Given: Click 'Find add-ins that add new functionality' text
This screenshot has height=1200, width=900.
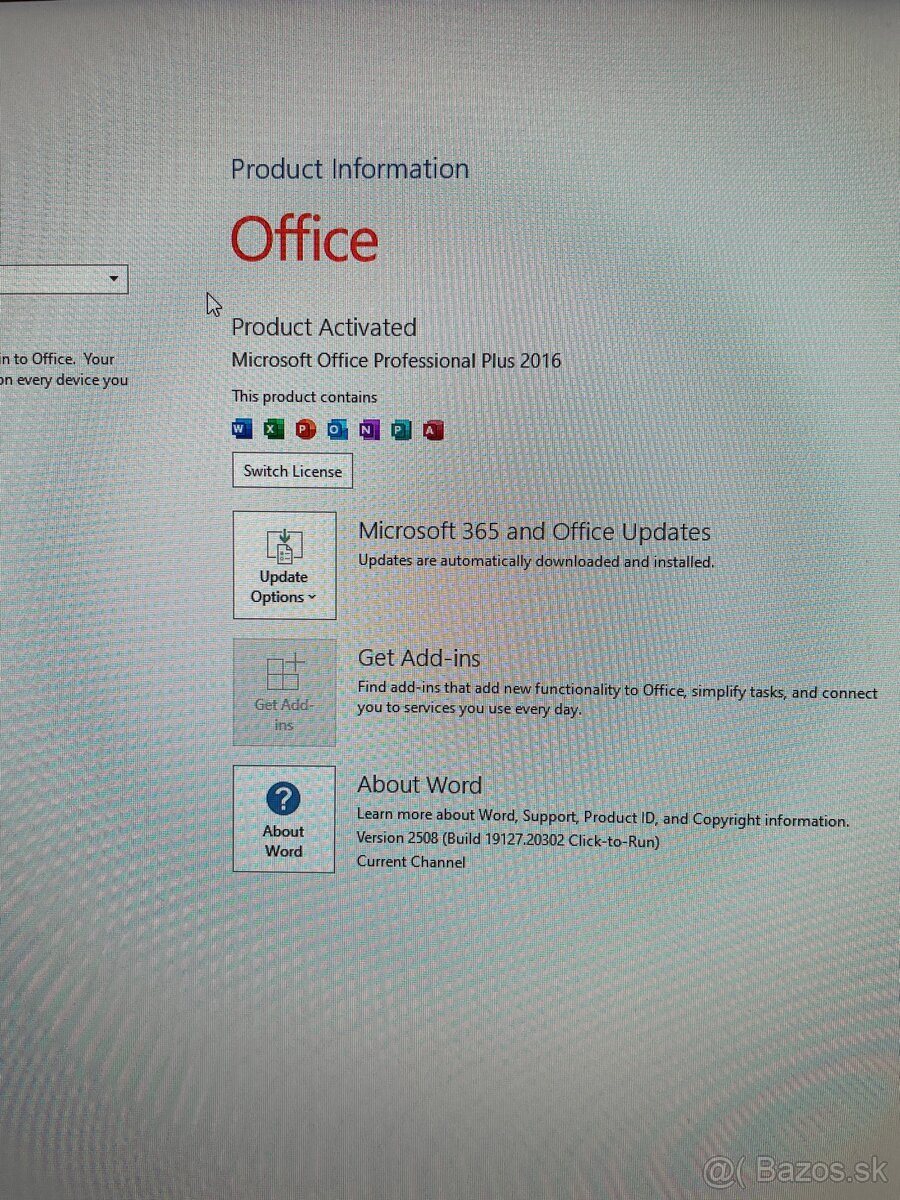Looking at the screenshot, I should [617, 700].
